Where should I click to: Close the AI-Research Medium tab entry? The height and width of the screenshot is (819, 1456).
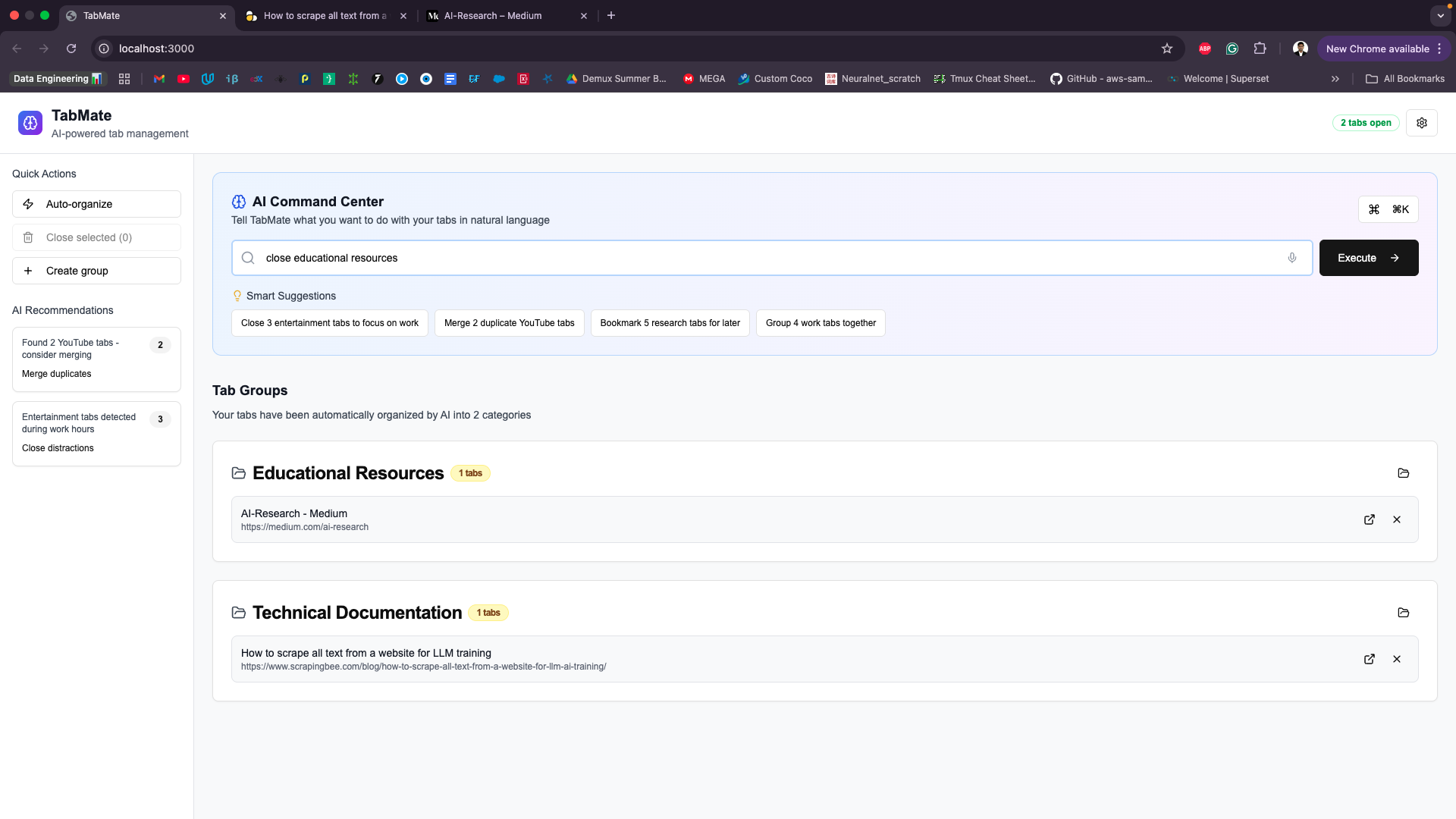click(1397, 519)
